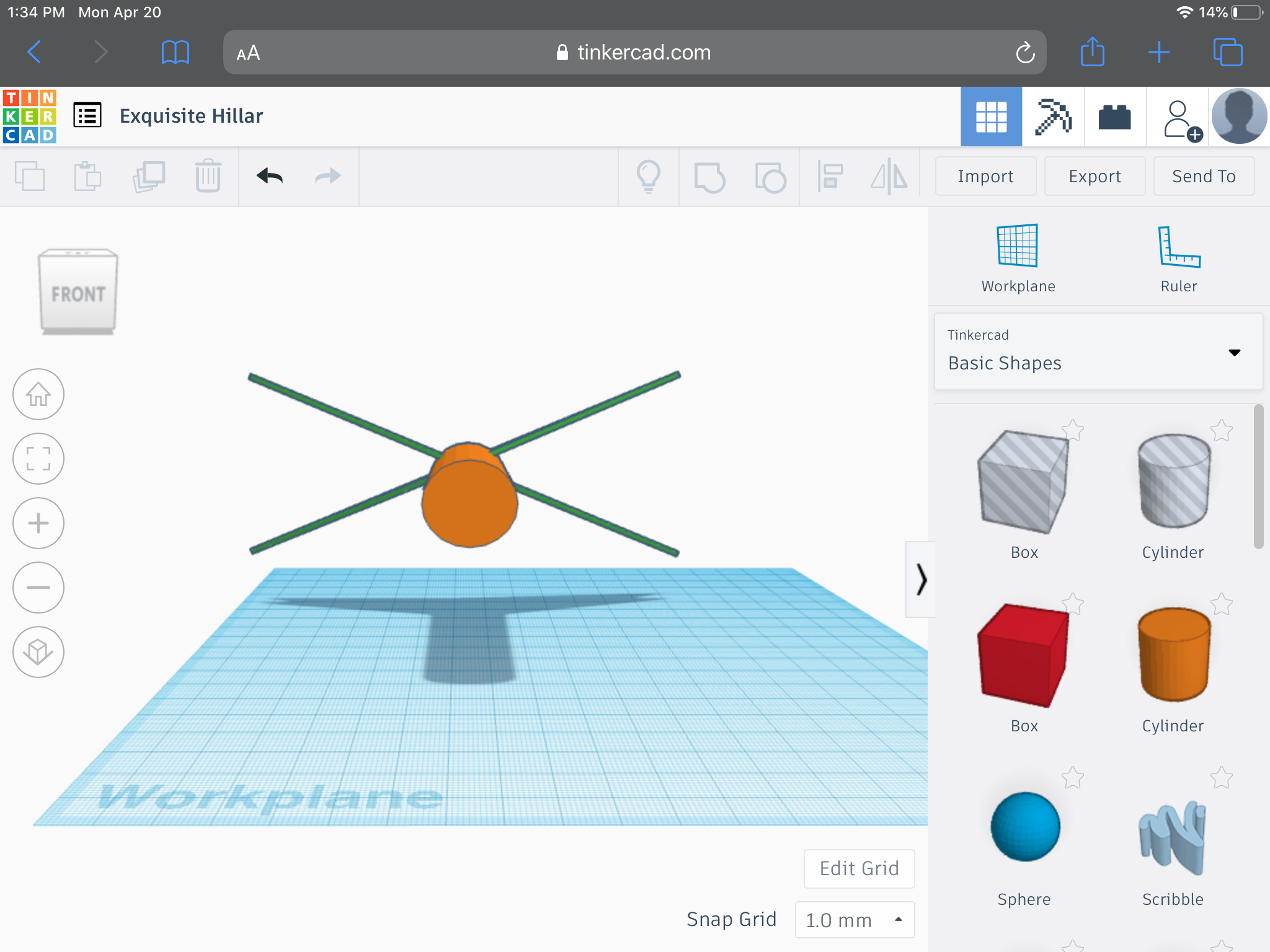Open the Bricks mode
This screenshot has height=952, width=1270.
(1115, 117)
